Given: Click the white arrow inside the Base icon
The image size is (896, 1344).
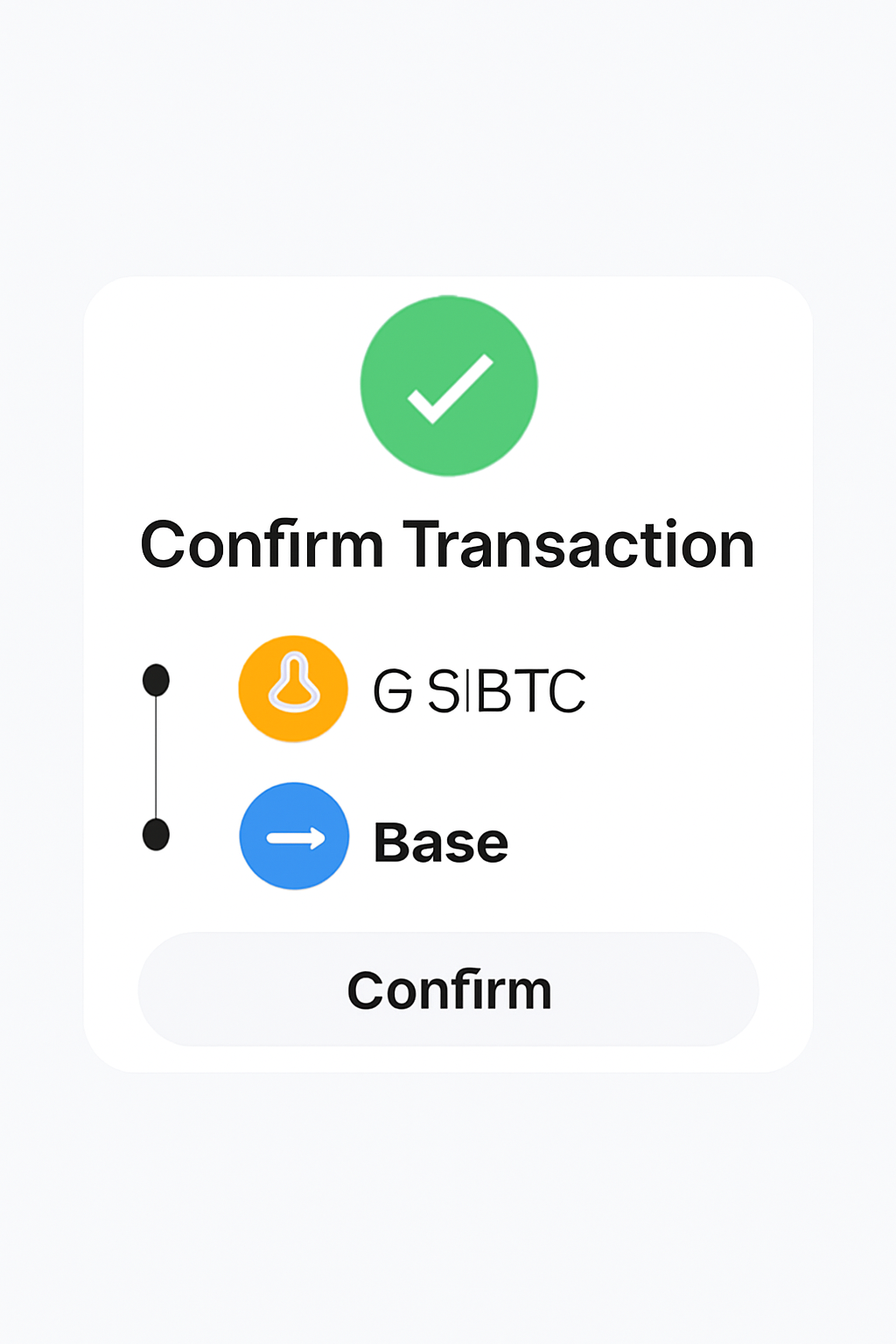Looking at the screenshot, I should [x=294, y=837].
